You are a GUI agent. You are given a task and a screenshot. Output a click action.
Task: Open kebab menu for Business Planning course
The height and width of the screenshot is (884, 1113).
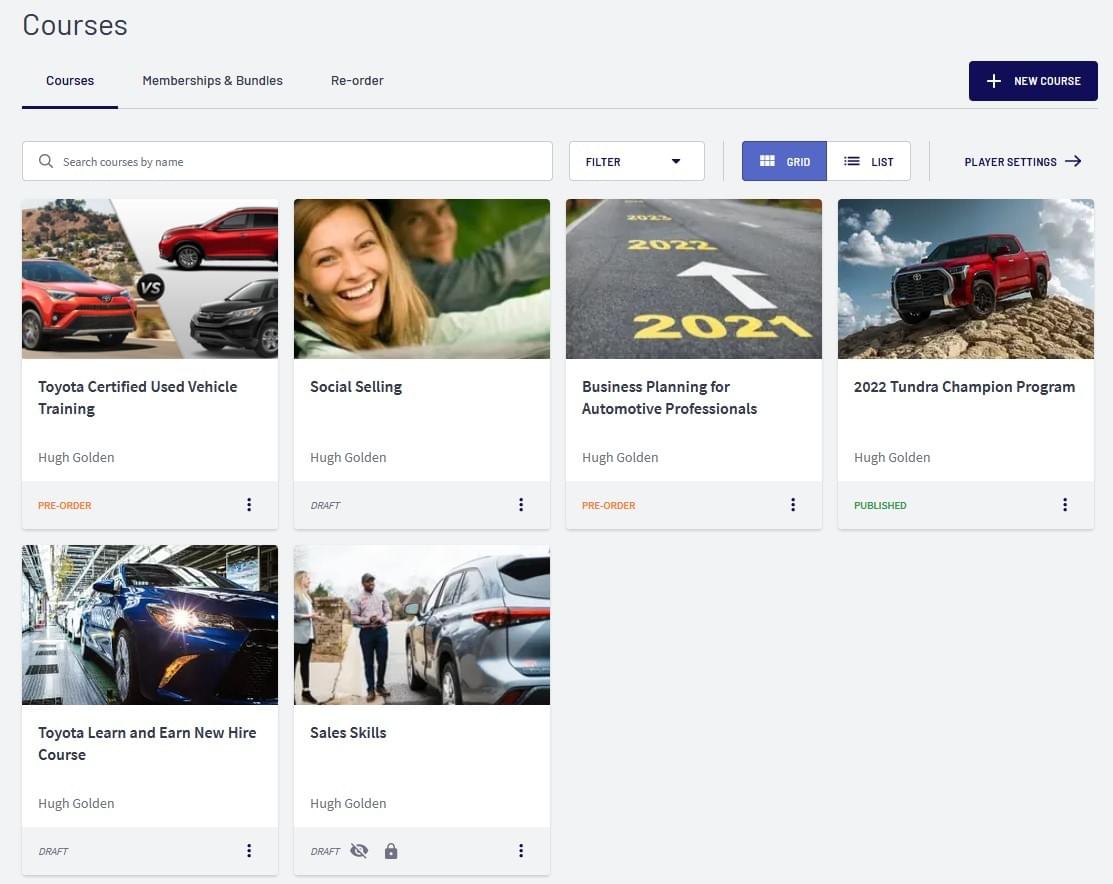click(793, 505)
